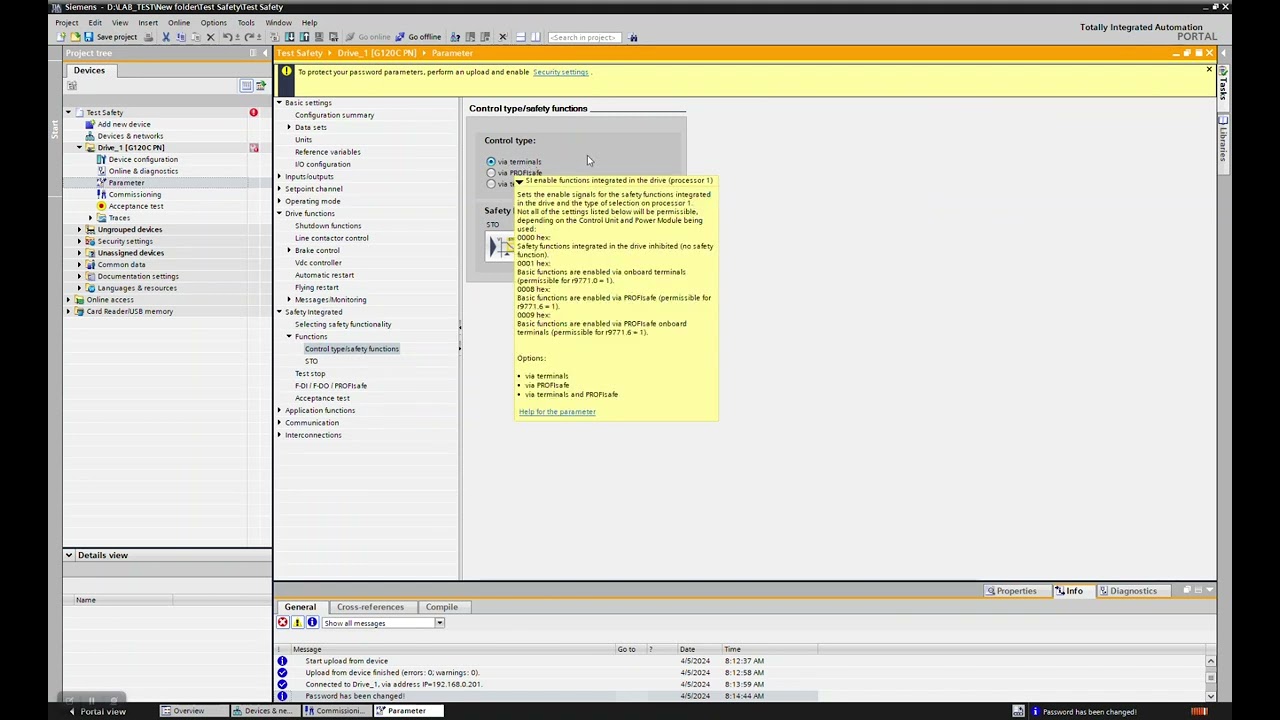Viewport: 1280px width, 720px height.
Task: Switch to the Cross-references tab
Action: 370,607
